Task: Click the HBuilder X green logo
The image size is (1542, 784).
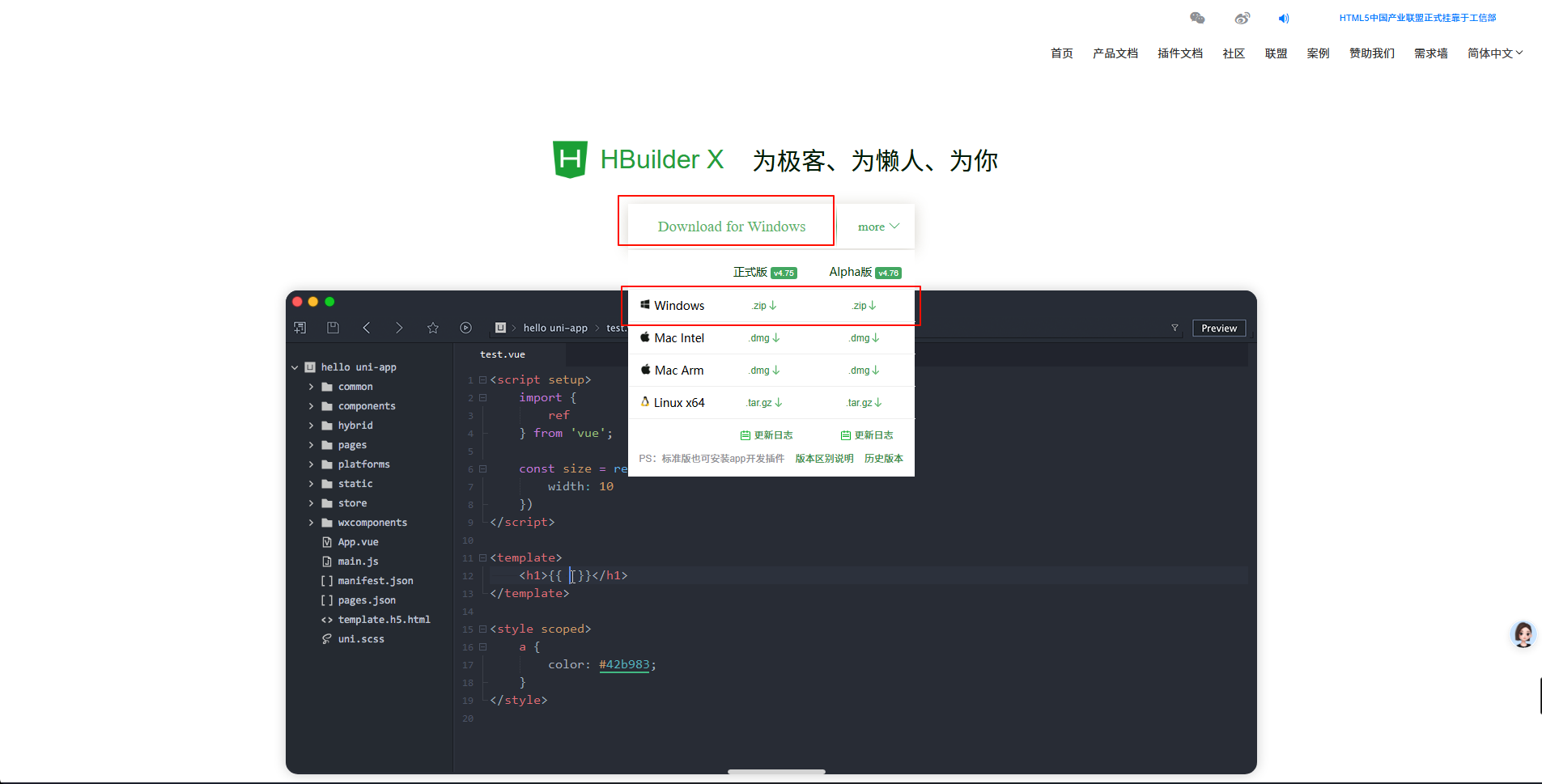Action: (570, 159)
